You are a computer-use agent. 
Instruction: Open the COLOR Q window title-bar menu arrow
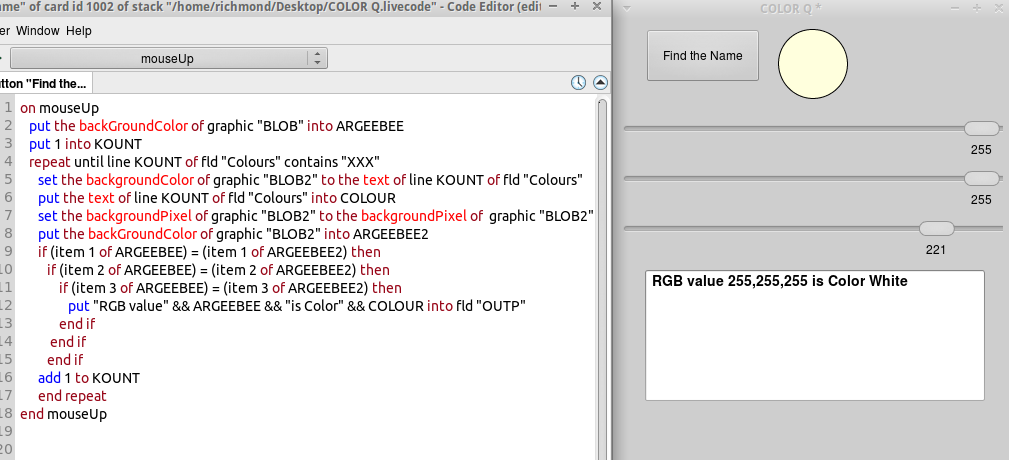coord(626,8)
